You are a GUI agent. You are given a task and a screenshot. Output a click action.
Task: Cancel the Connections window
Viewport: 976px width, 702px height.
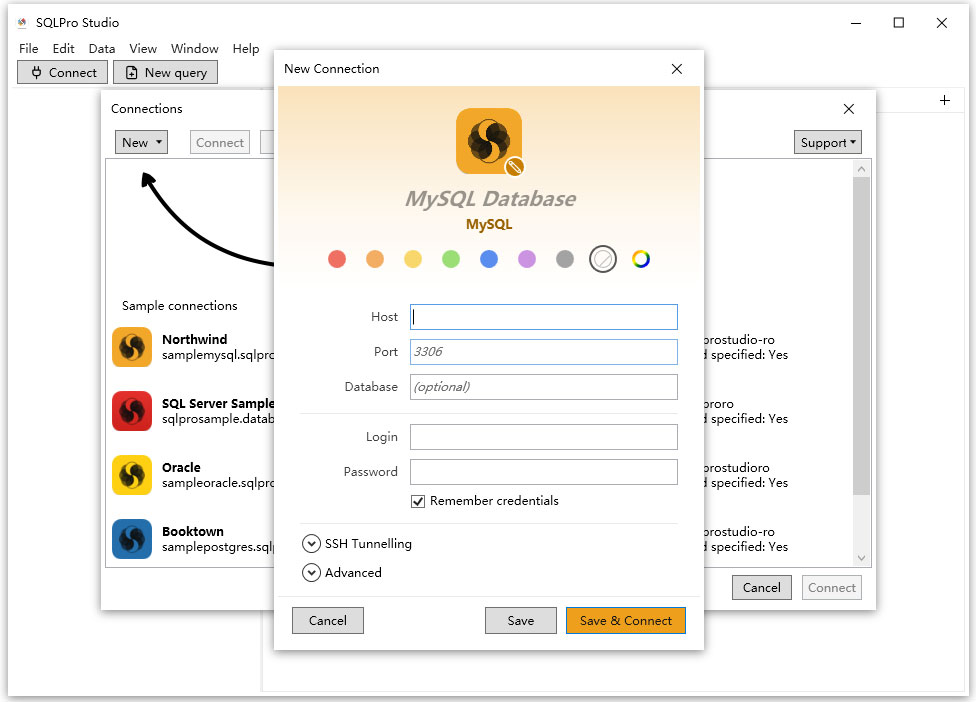(x=761, y=587)
